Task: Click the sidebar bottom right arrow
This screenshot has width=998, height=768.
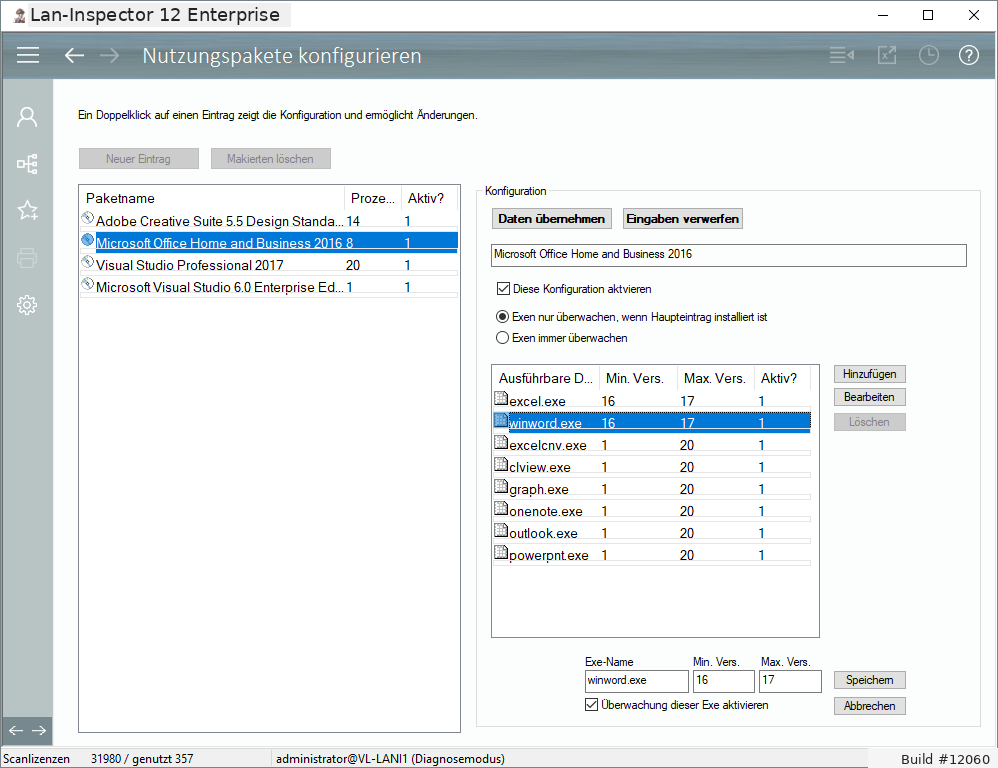Action: click(x=39, y=730)
